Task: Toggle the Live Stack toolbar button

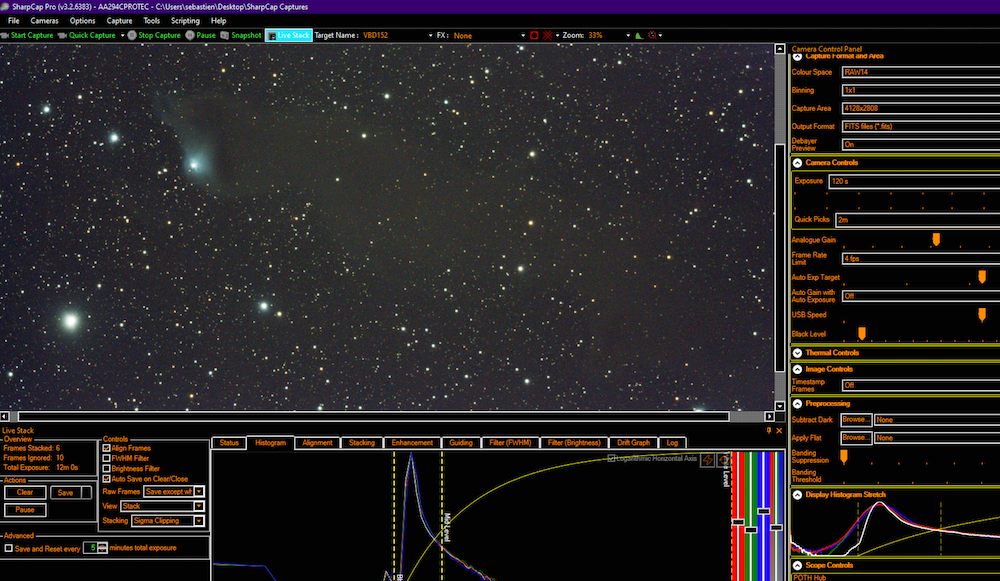Action: pyautogui.click(x=288, y=35)
